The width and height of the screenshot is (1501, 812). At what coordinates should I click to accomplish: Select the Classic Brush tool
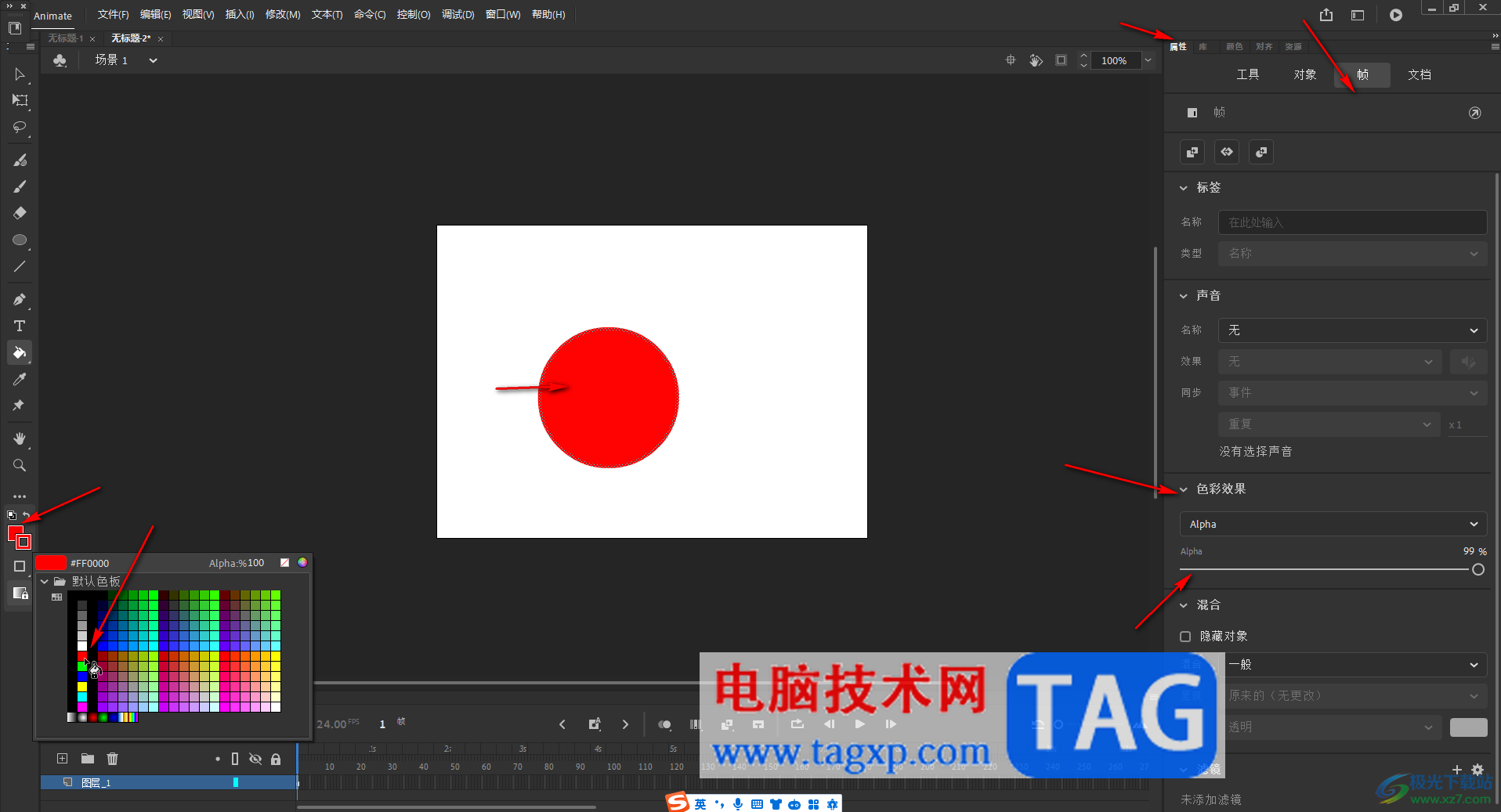pos(20,186)
